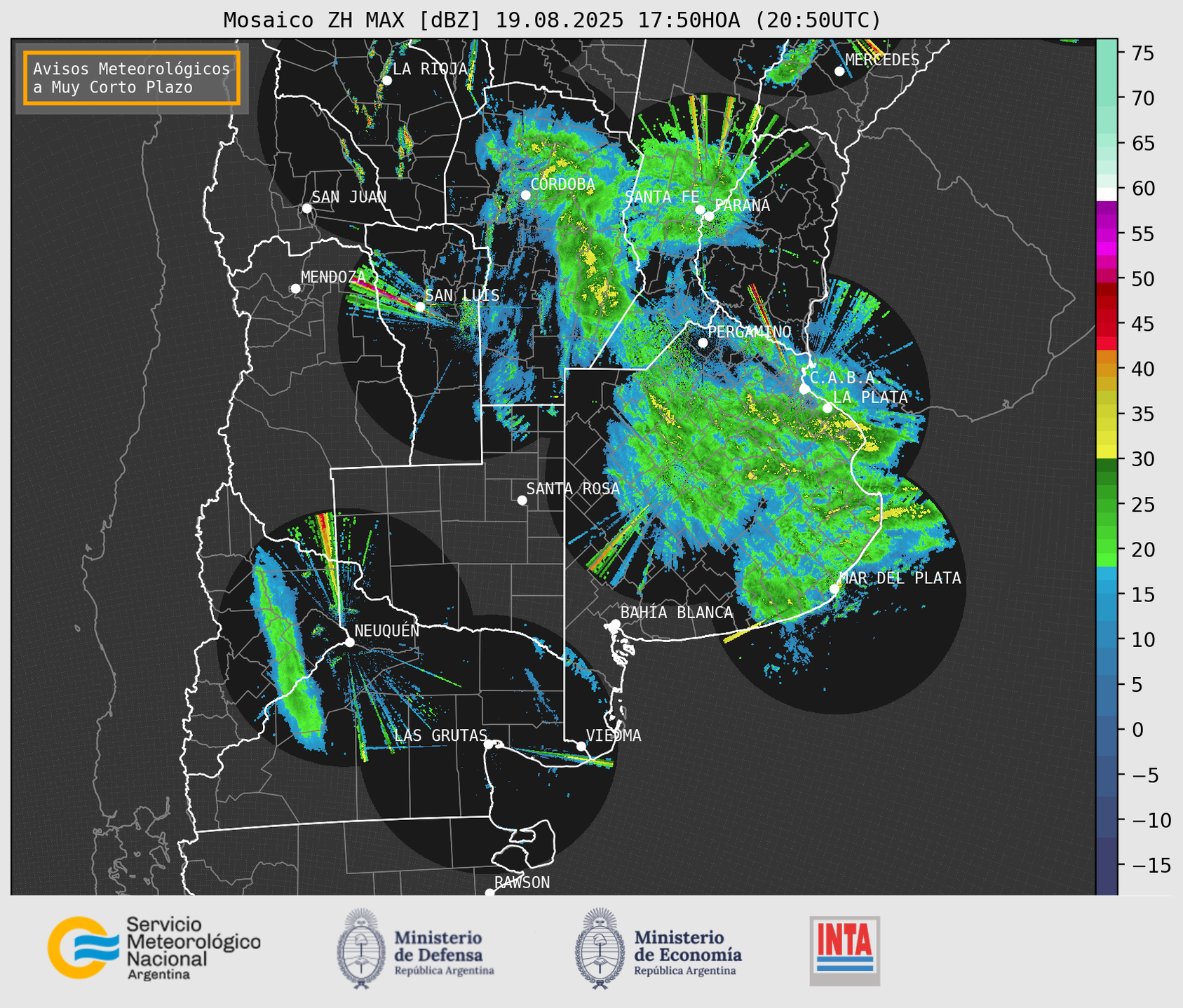
Task: Click the Ministerio de Economía emblem
Action: pyautogui.click(x=600, y=948)
